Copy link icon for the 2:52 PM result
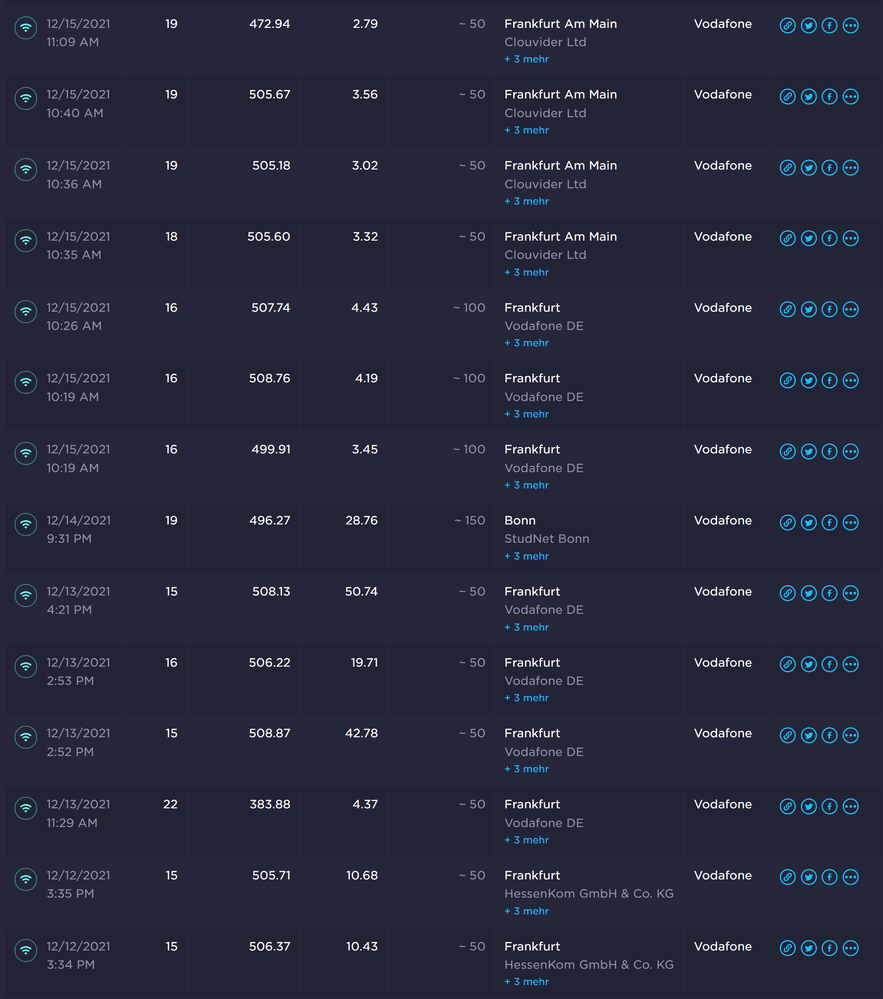This screenshot has height=999, width=883. [x=787, y=735]
